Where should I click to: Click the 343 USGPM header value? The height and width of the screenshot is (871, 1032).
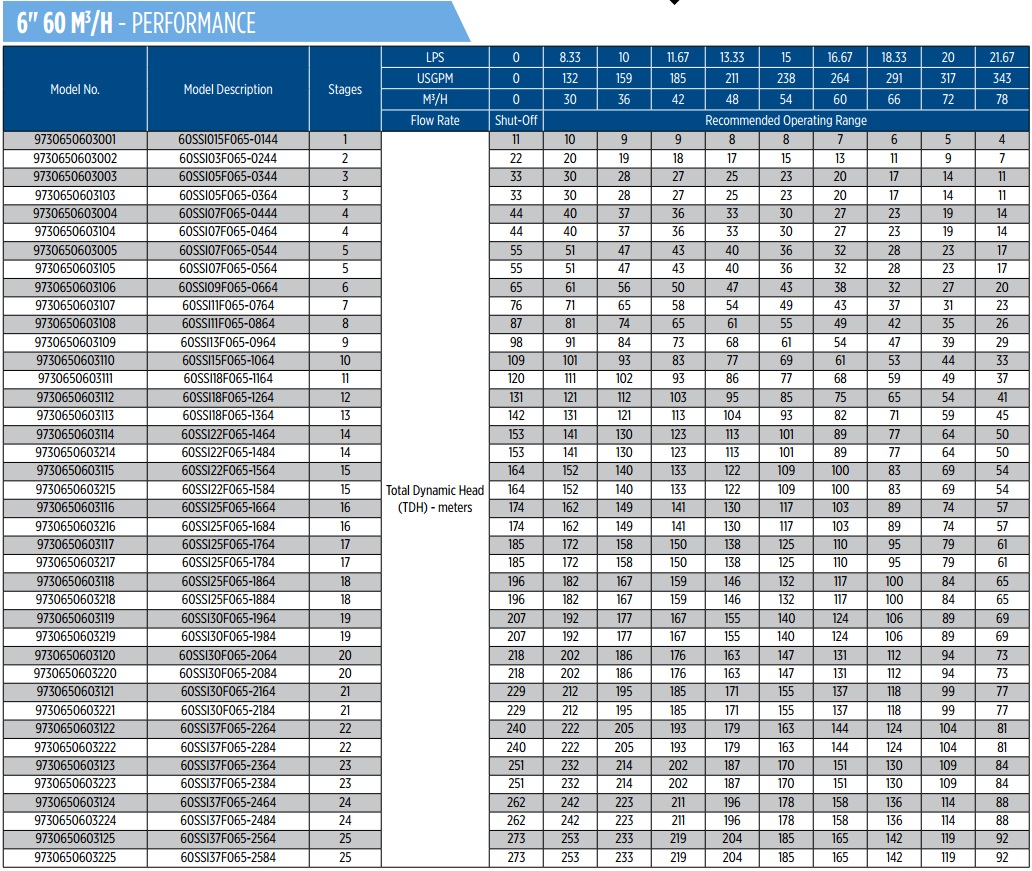(x=1002, y=78)
